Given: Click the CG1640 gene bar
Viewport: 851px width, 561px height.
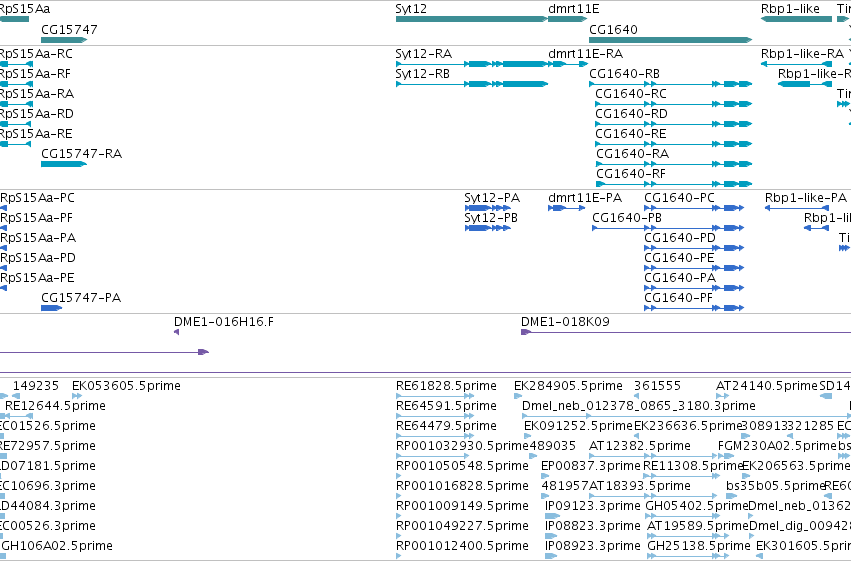Looking at the screenshot, I should pos(670,40).
